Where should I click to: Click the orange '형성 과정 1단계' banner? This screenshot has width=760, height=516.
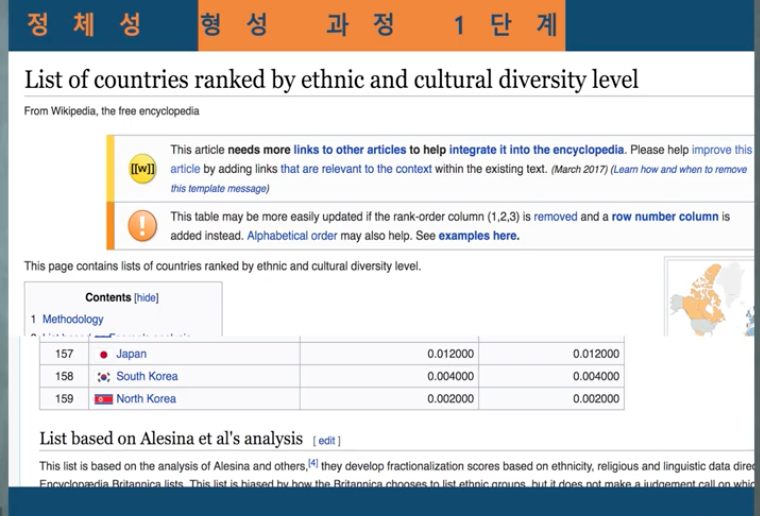(x=381, y=25)
